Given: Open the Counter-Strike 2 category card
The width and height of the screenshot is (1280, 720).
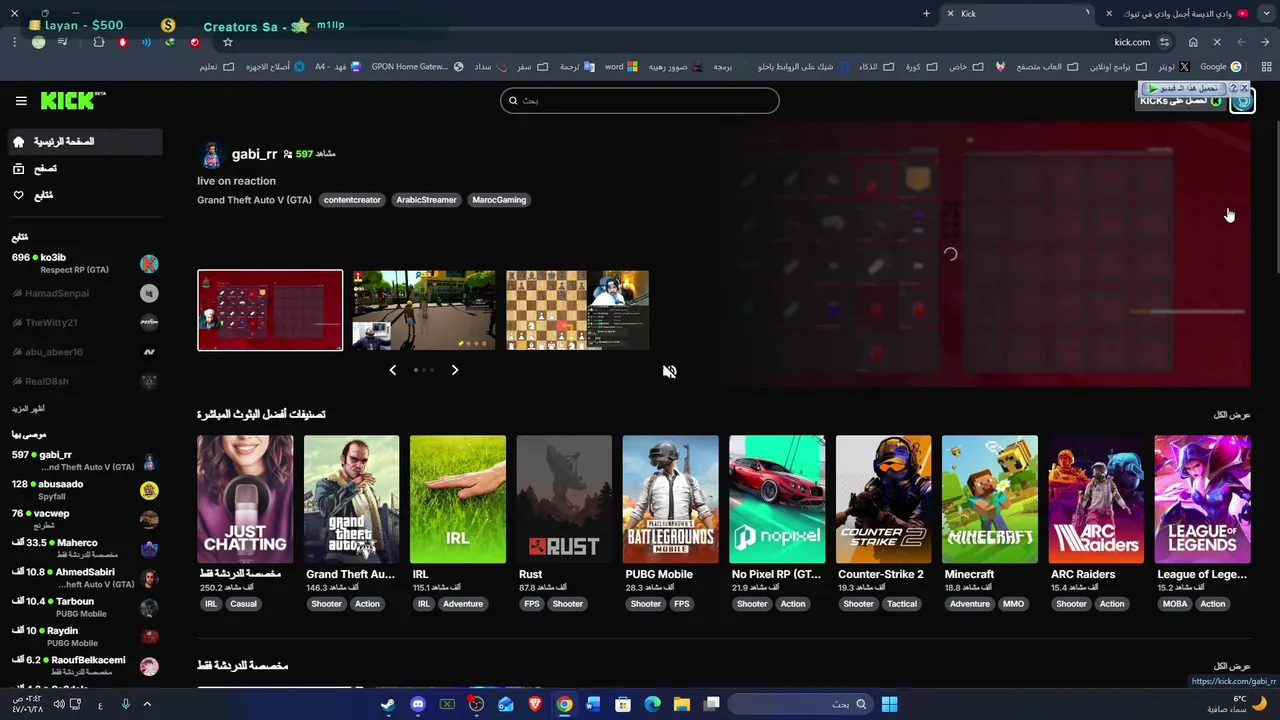Looking at the screenshot, I should coord(883,499).
